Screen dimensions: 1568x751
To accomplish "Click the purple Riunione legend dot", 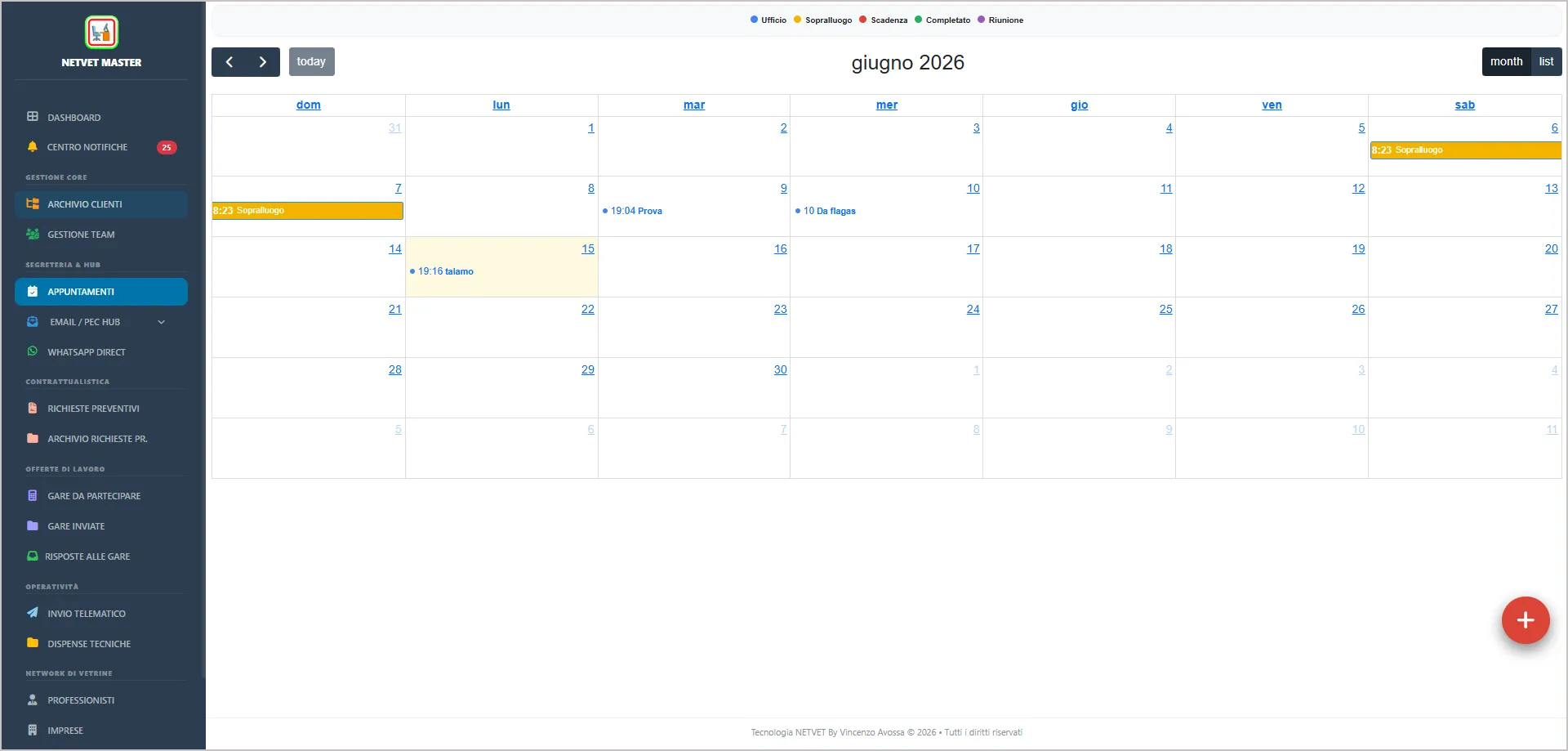I will click(x=982, y=20).
